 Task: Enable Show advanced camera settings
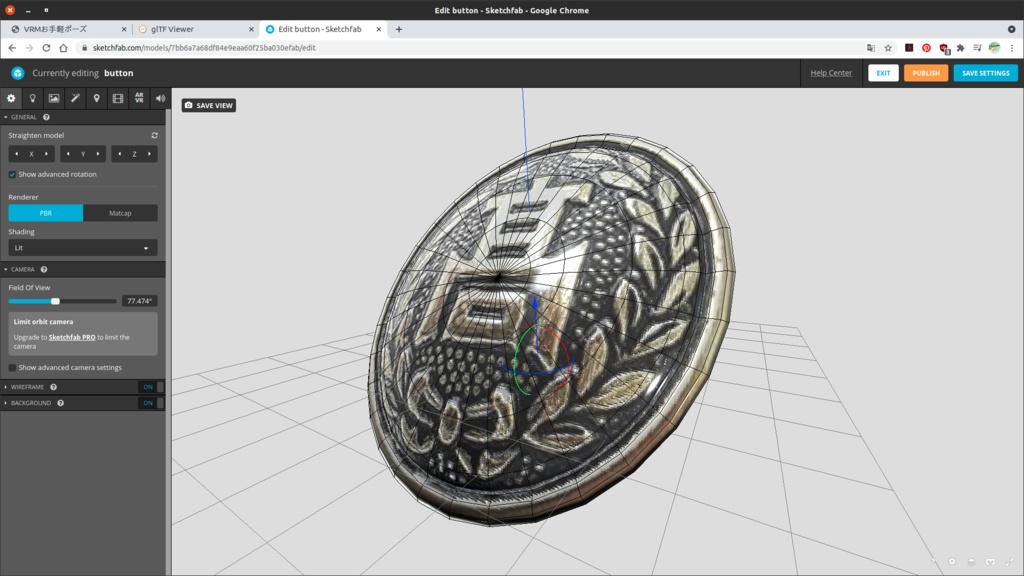(x=12, y=368)
